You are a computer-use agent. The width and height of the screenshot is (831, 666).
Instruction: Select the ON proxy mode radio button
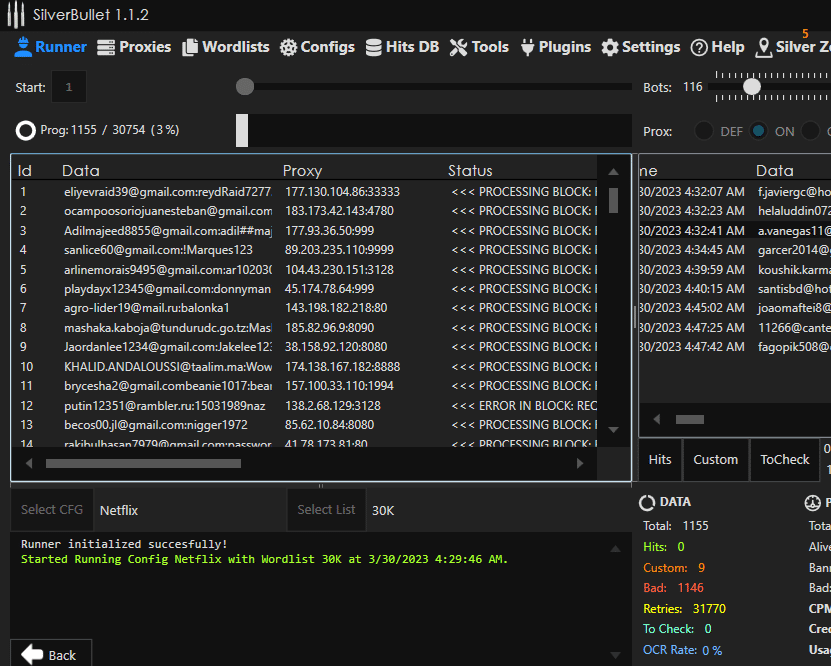[758, 131]
